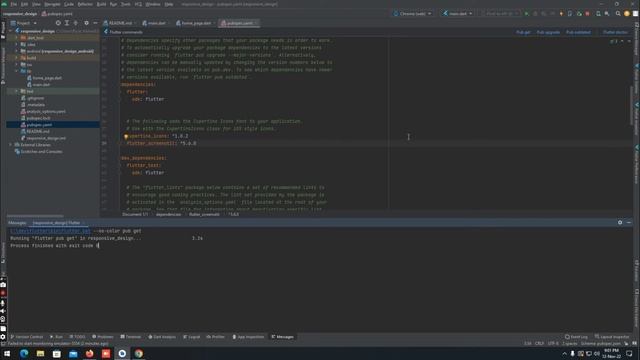Click the Pub get link

point(523,32)
